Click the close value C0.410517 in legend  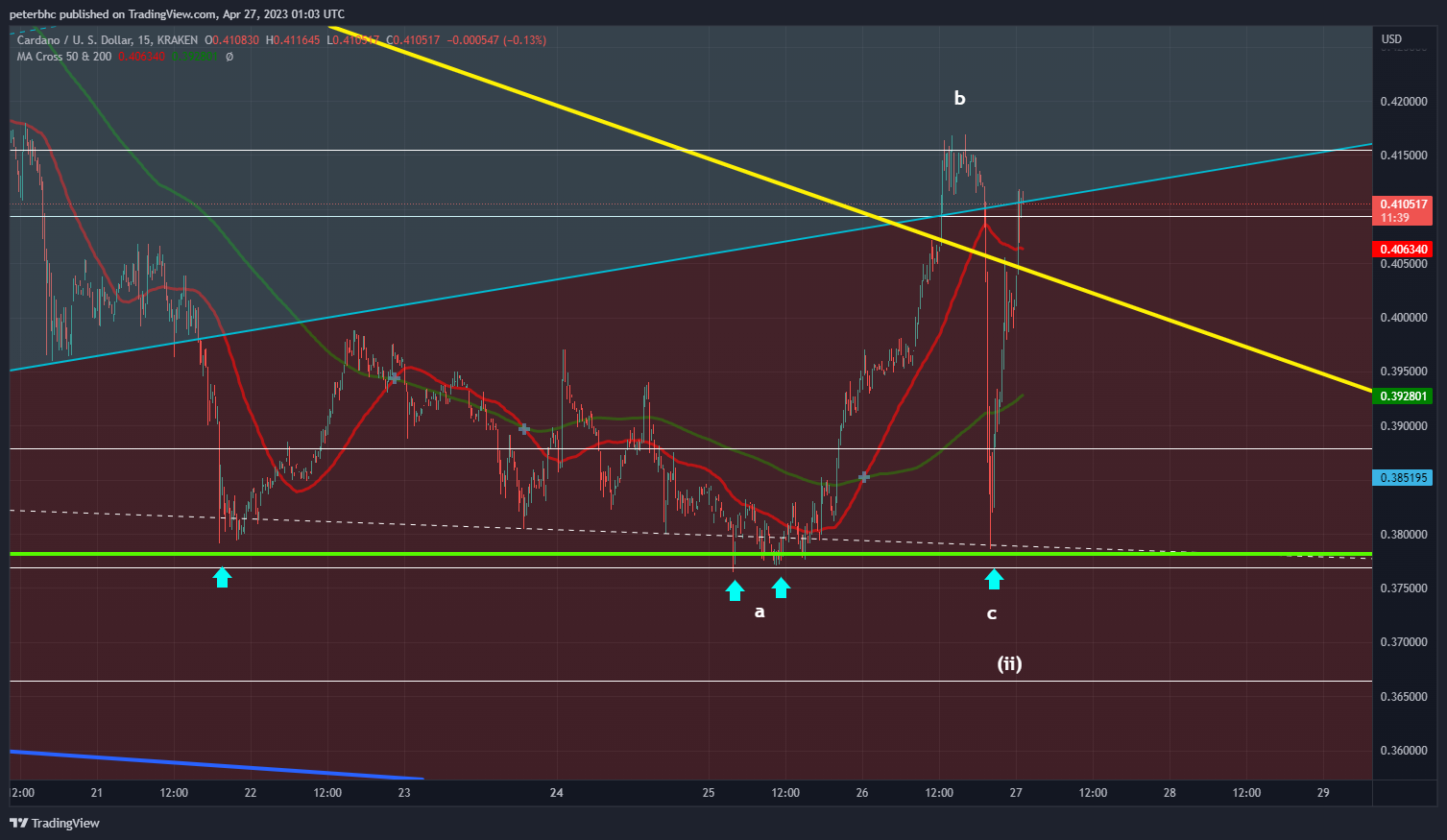[413, 40]
